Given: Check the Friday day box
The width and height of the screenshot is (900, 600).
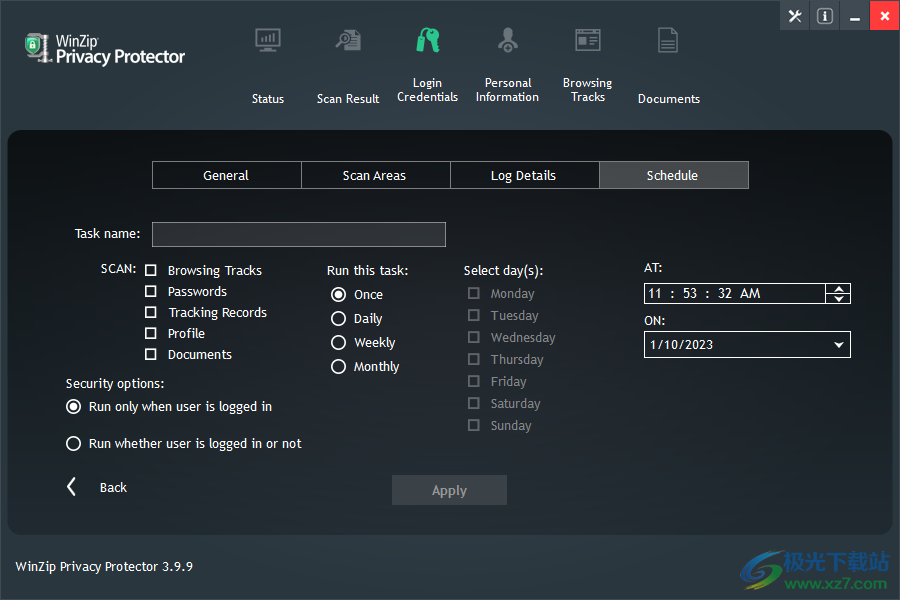Looking at the screenshot, I should click(474, 381).
